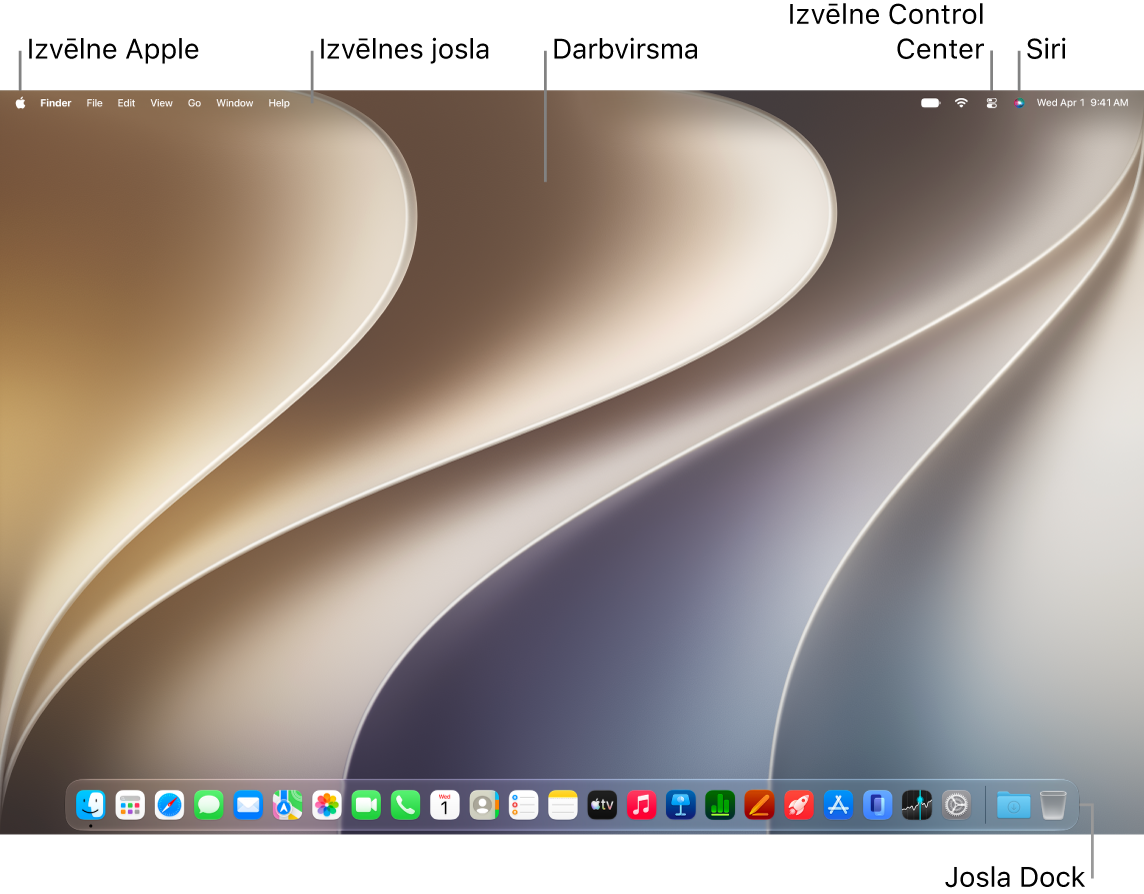This screenshot has height=894, width=1144.
Task: Open the Edit menu
Action: pos(126,103)
